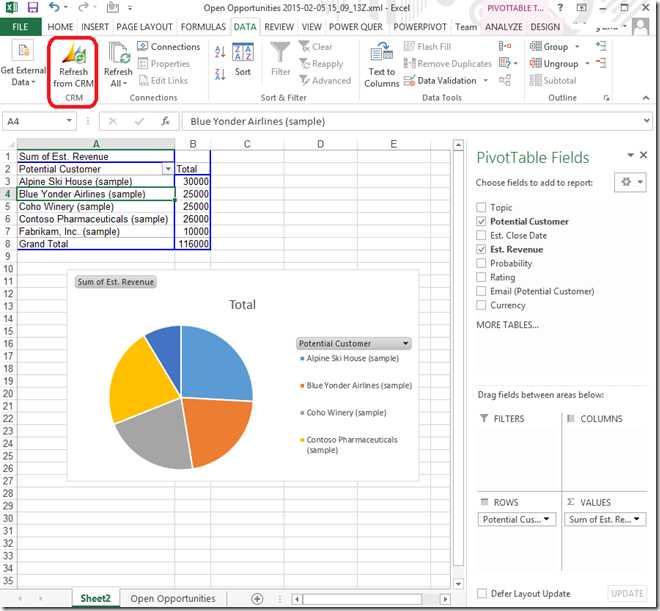This screenshot has width=660, height=611.
Task: Uncheck the Est. Revenue field
Action: [481, 249]
